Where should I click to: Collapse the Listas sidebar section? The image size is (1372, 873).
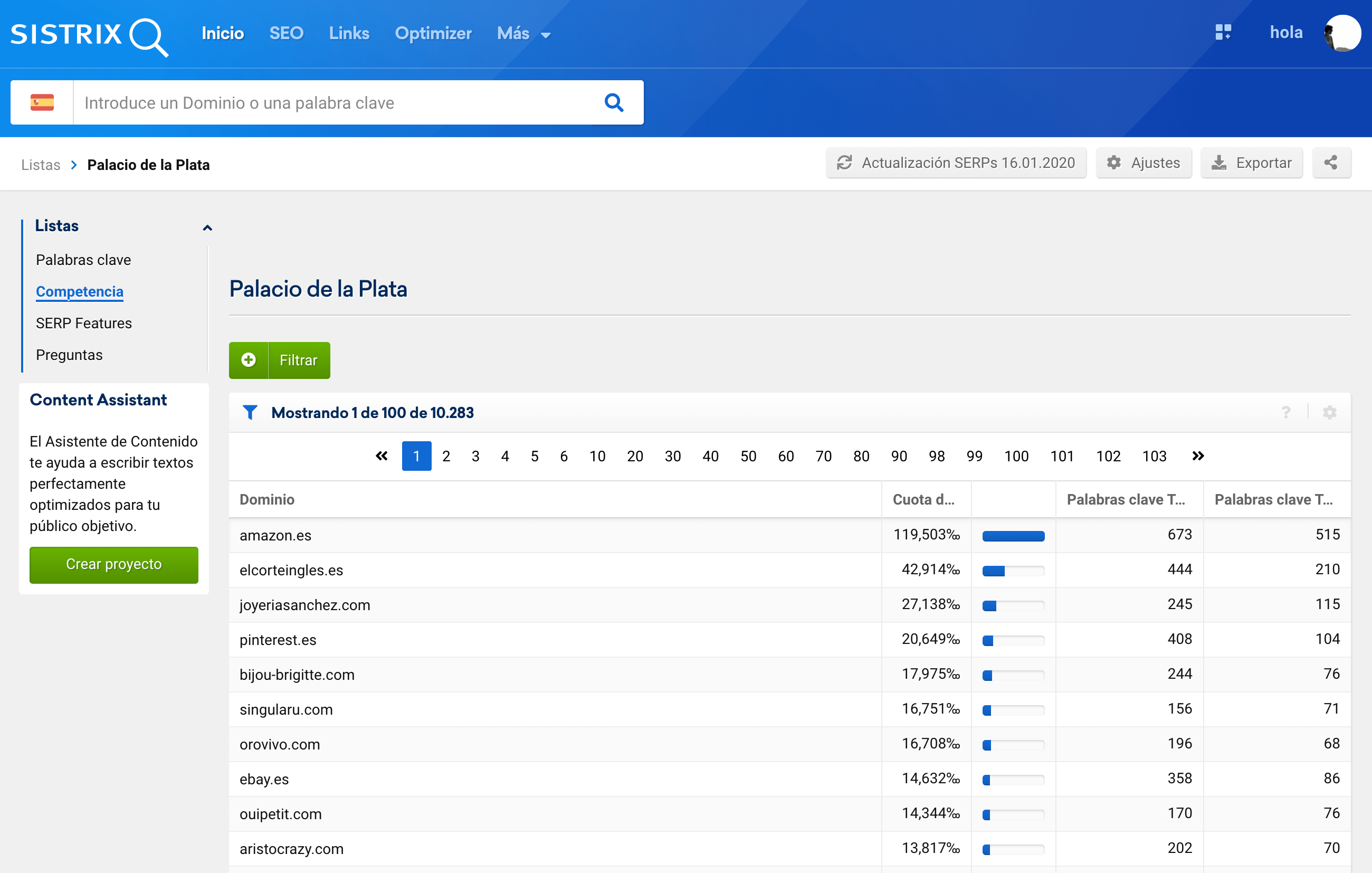click(x=207, y=227)
